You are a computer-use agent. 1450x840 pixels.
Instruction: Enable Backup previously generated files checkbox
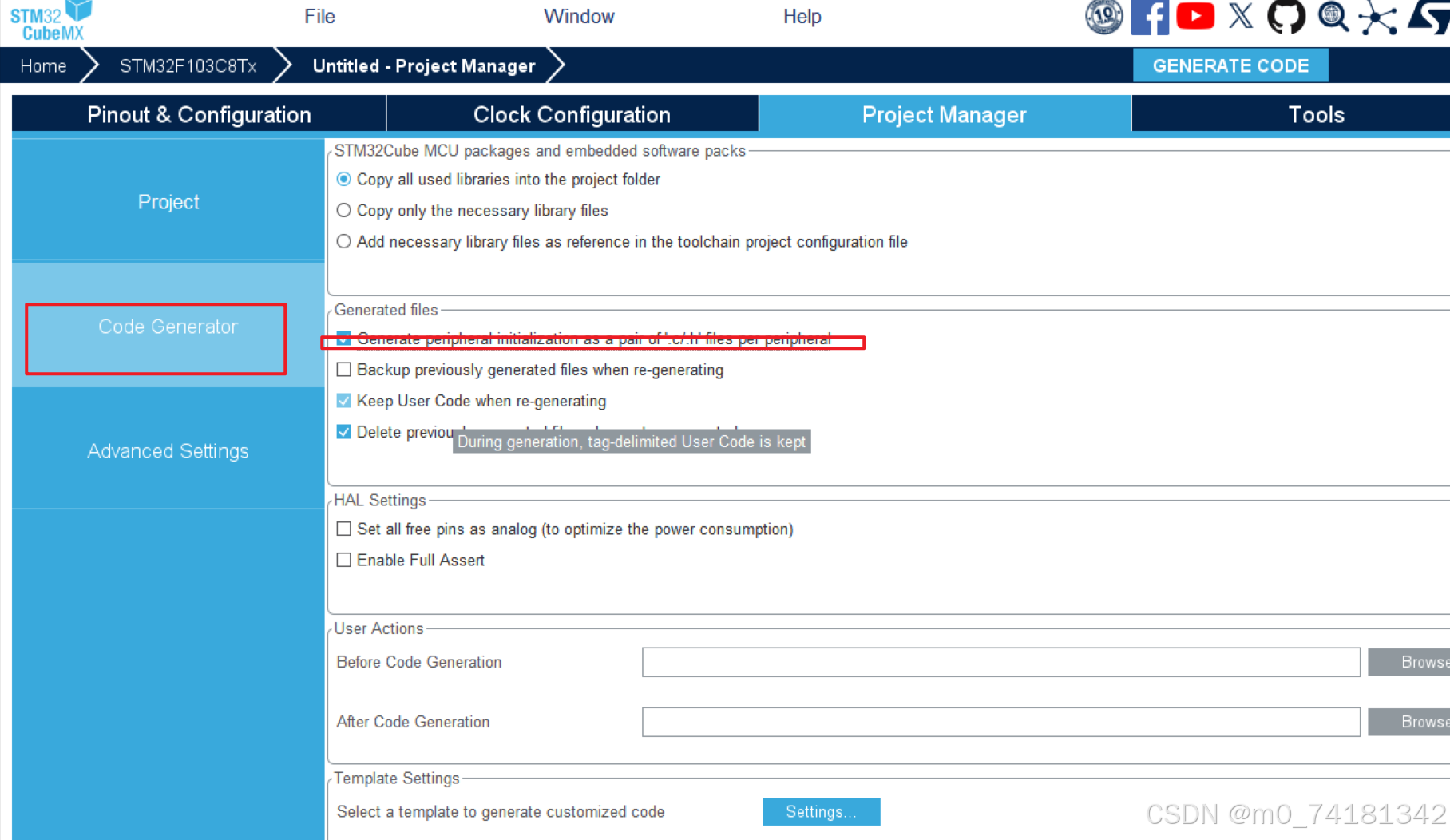pyautogui.click(x=343, y=370)
